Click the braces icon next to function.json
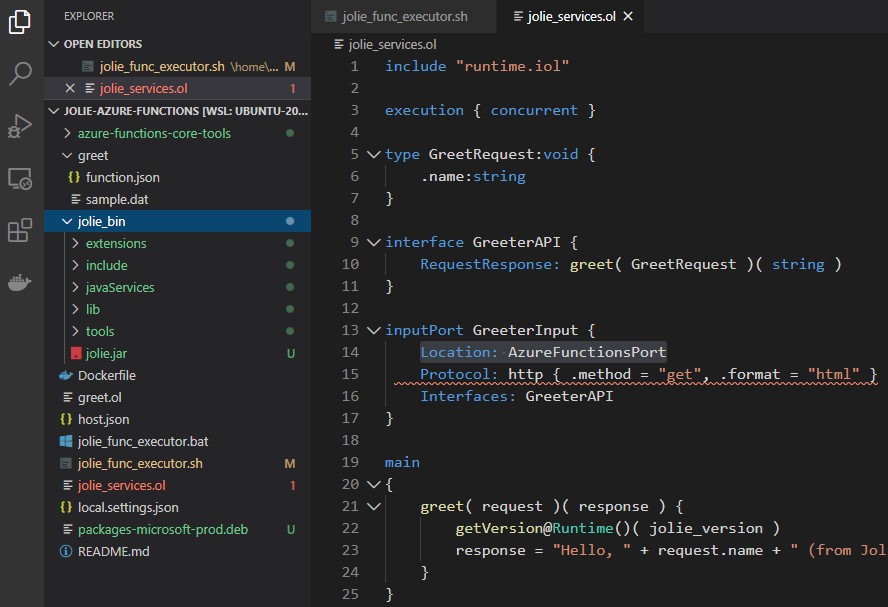Viewport: 888px width, 607px height. (75, 177)
